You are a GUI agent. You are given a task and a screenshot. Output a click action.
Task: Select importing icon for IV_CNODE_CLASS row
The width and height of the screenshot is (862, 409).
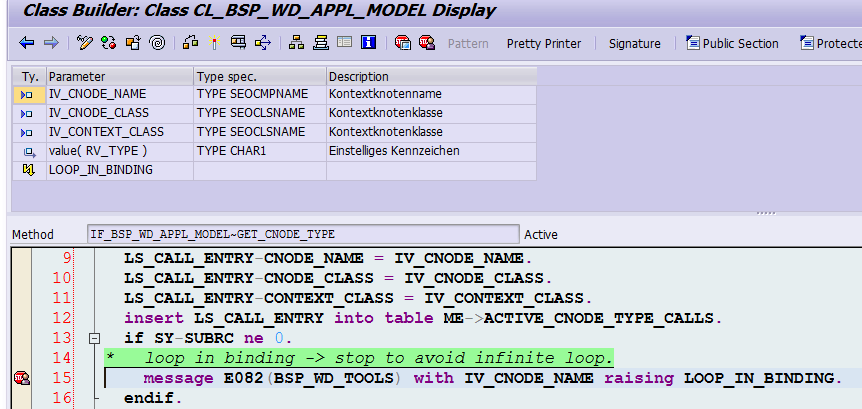tap(26, 114)
